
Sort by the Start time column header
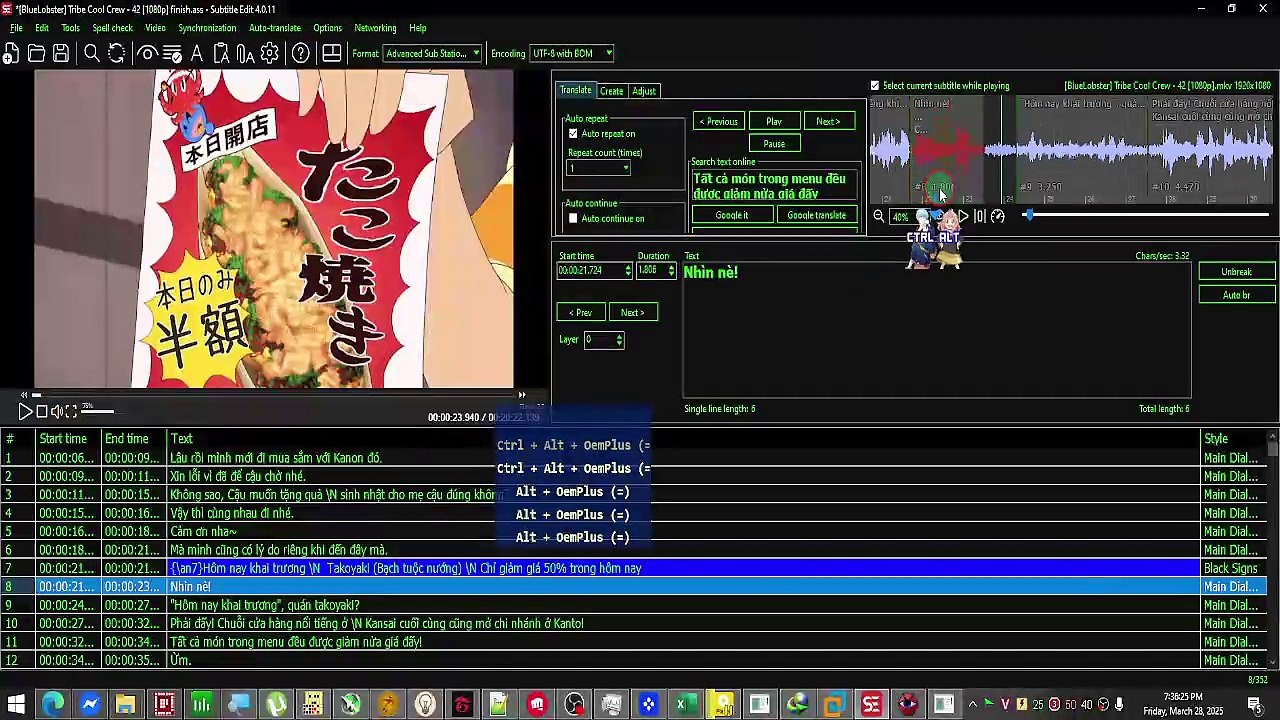tap(68, 439)
